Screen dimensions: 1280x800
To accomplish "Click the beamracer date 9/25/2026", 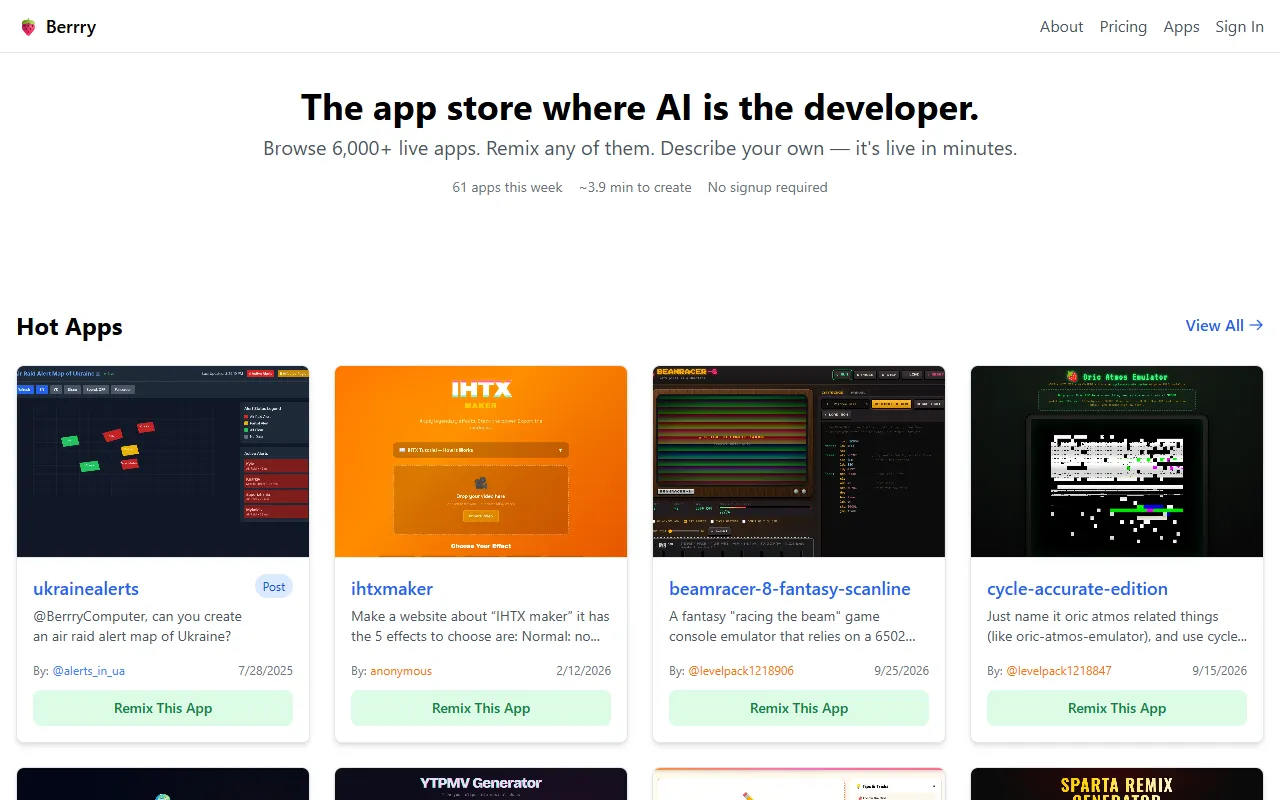I will [x=901, y=671].
